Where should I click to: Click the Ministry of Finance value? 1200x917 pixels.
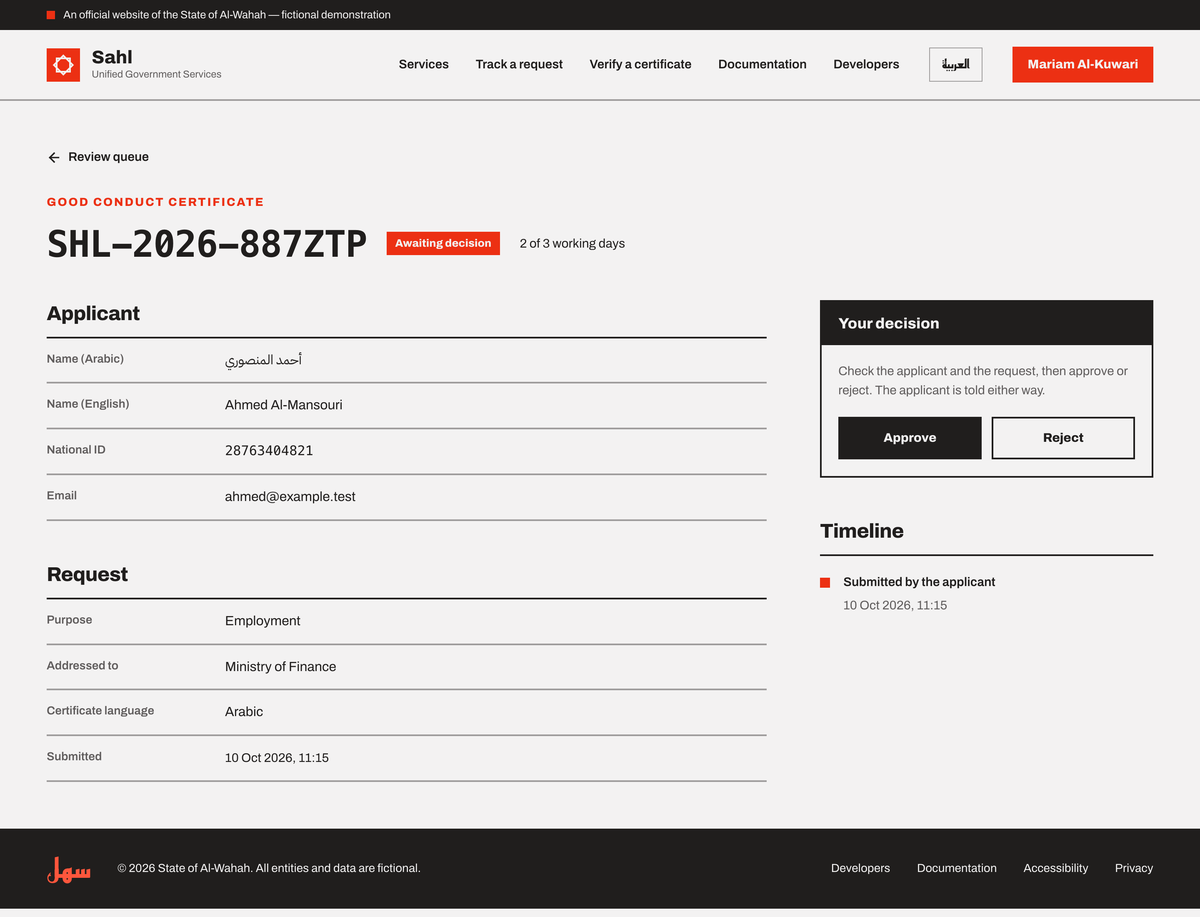(x=280, y=667)
